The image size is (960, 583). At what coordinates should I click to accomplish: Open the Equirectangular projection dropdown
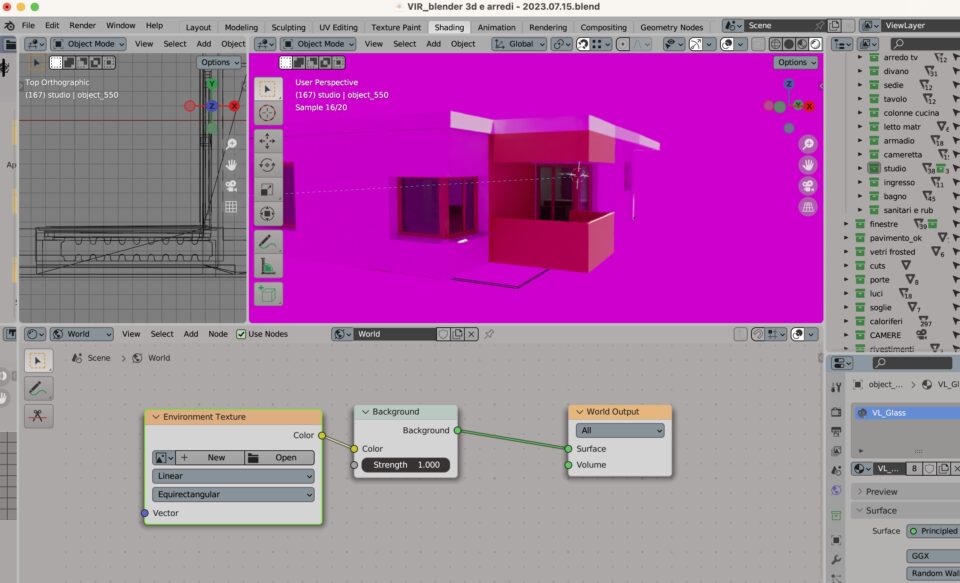point(233,494)
